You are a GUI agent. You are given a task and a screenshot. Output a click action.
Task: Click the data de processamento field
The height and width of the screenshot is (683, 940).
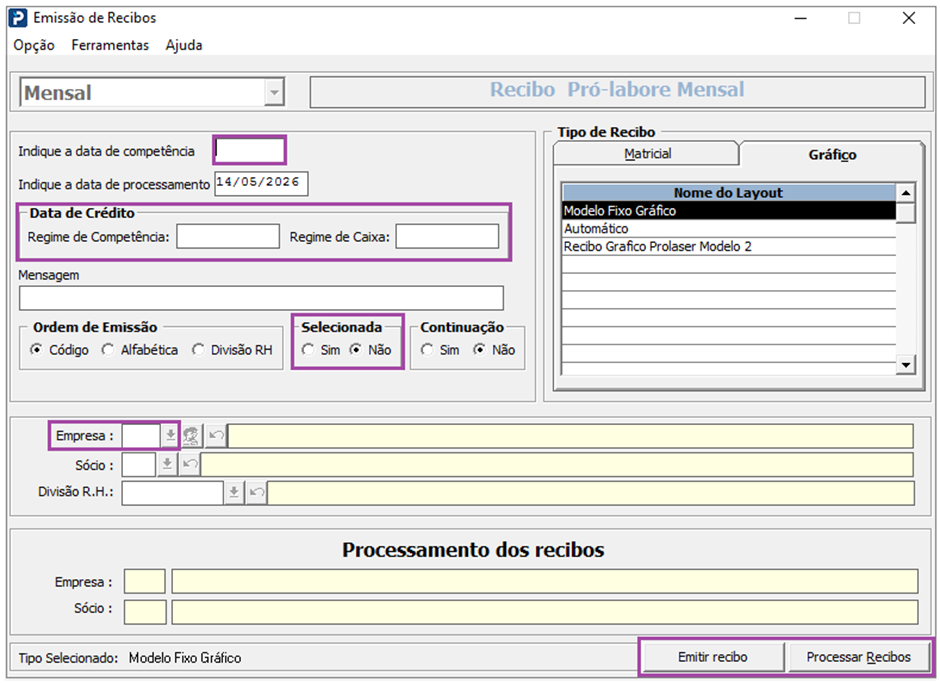click(261, 183)
